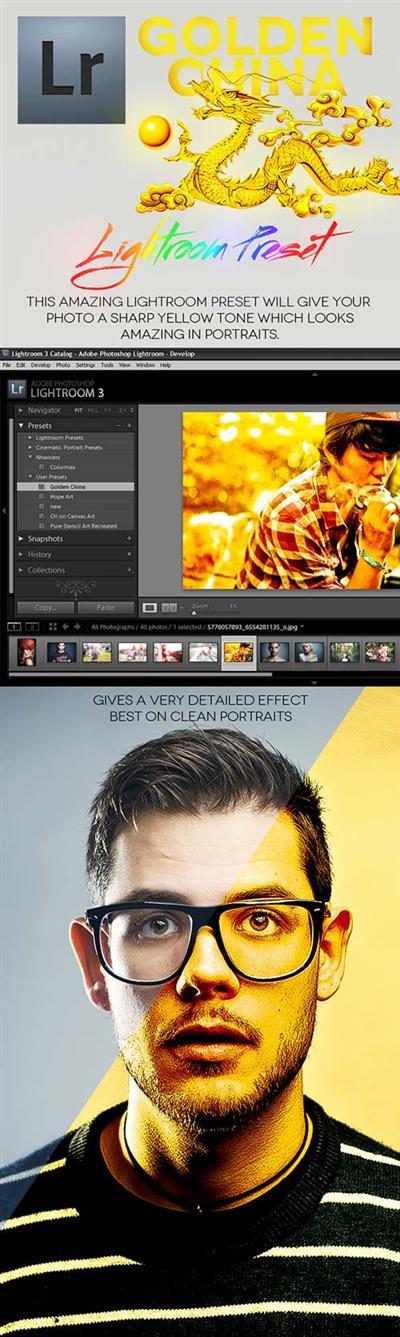Open the filmstrip filename source dropdown
Viewport: 400px width, 1337px height.
(x=302, y=627)
